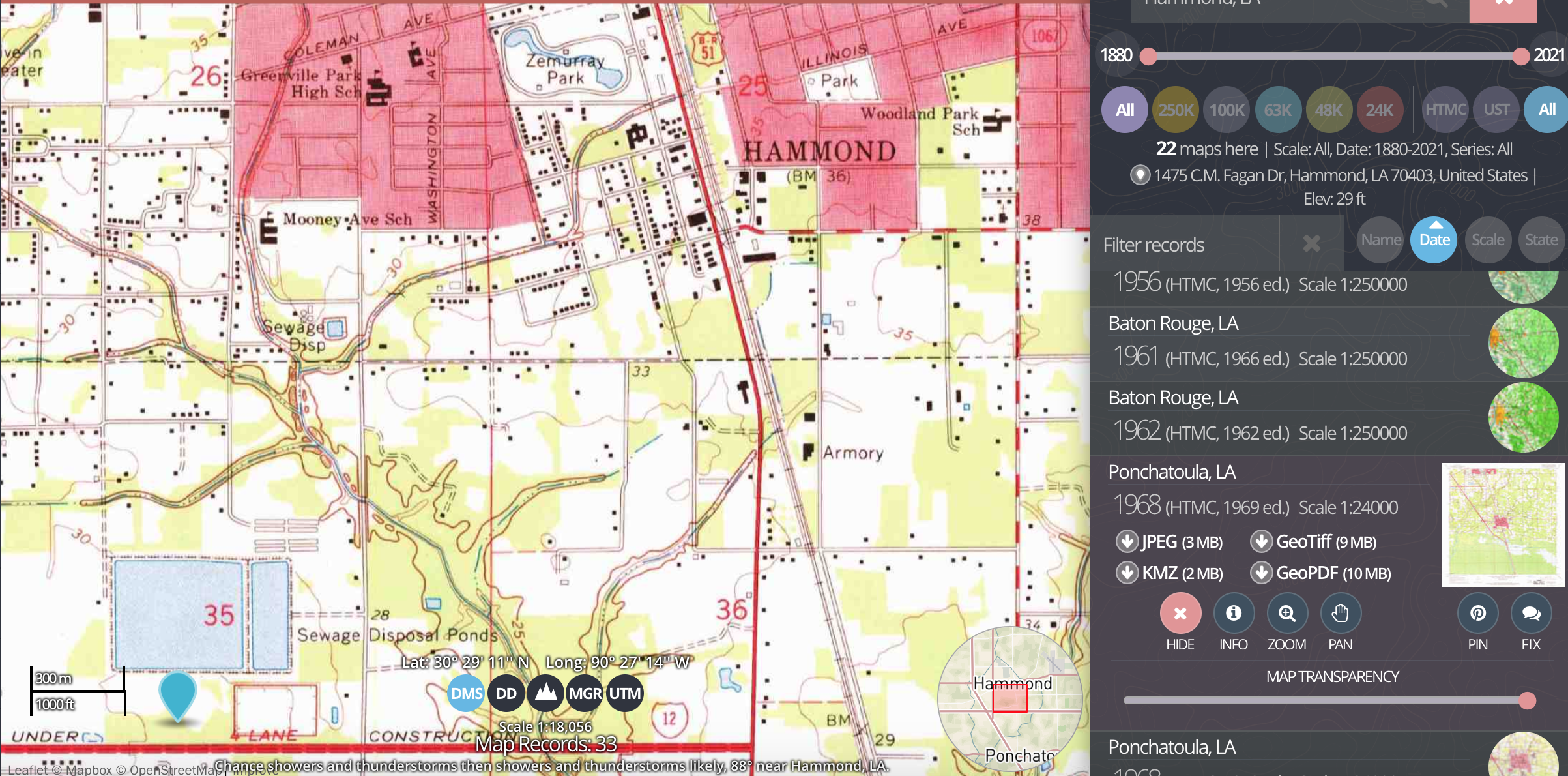Switch coordinates to UTM format
The image size is (1568, 776).
(624, 693)
